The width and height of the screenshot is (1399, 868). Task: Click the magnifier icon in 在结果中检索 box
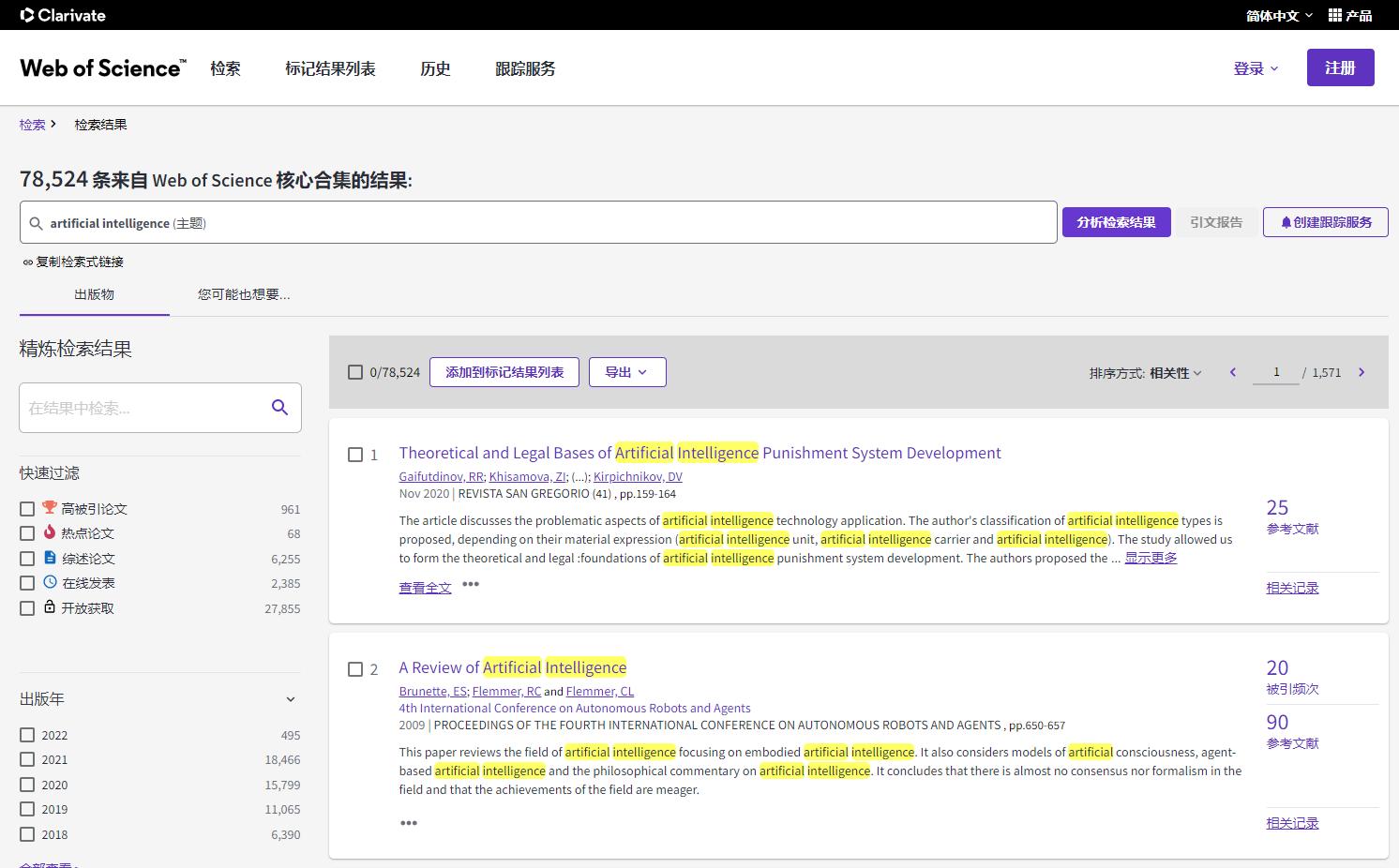(279, 407)
